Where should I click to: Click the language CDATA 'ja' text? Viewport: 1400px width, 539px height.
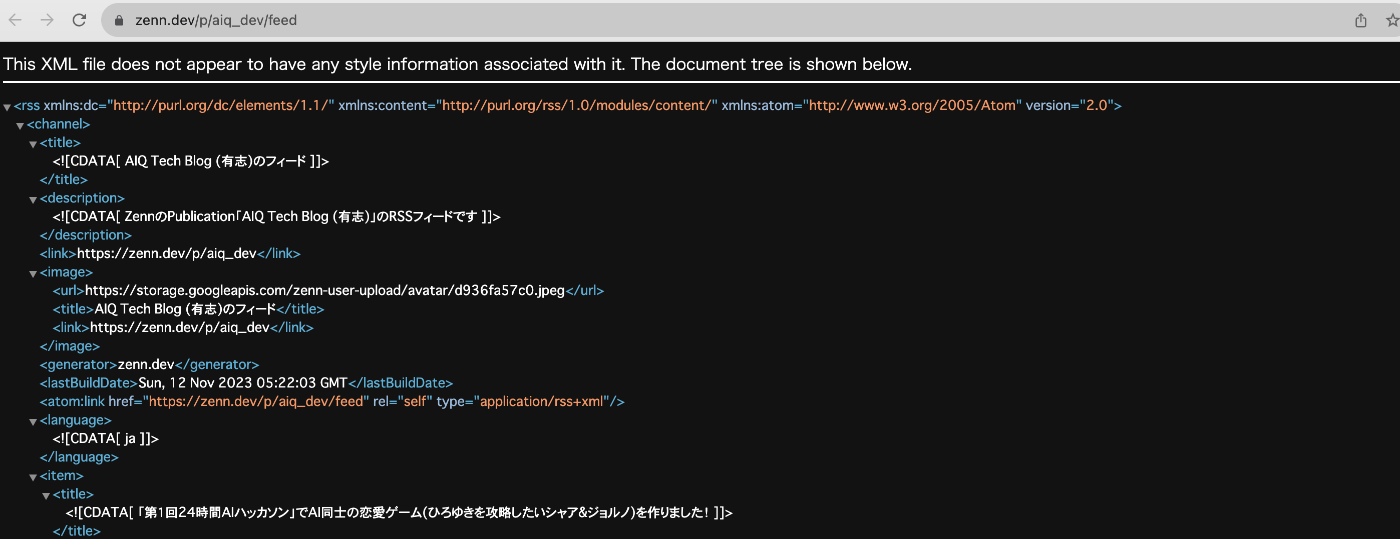(106, 439)
